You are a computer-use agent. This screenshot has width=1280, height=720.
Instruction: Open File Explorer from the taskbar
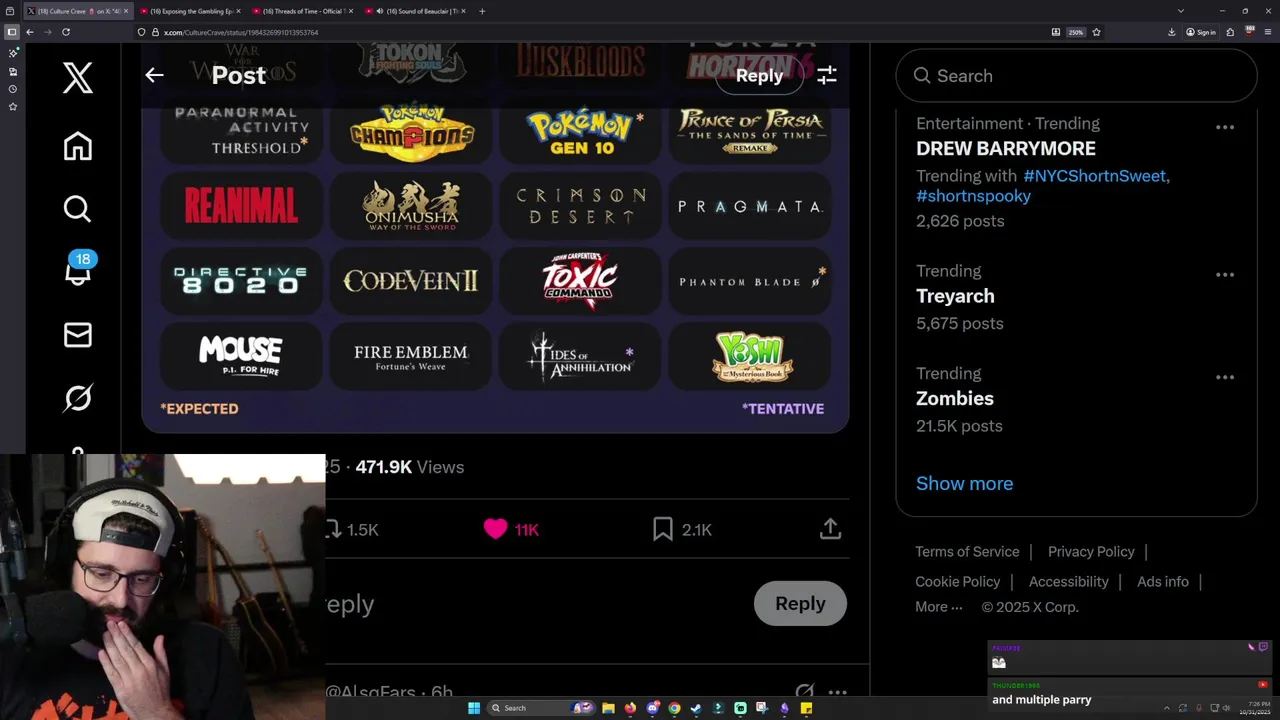[608, 708]
